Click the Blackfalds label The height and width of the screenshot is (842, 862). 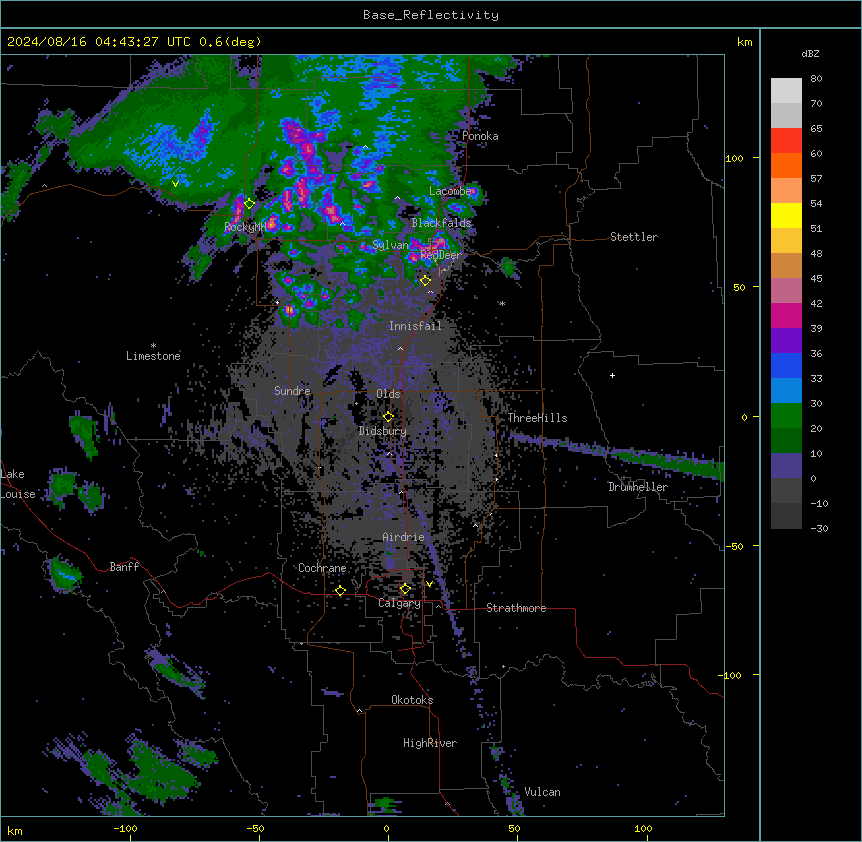(441, 223)
